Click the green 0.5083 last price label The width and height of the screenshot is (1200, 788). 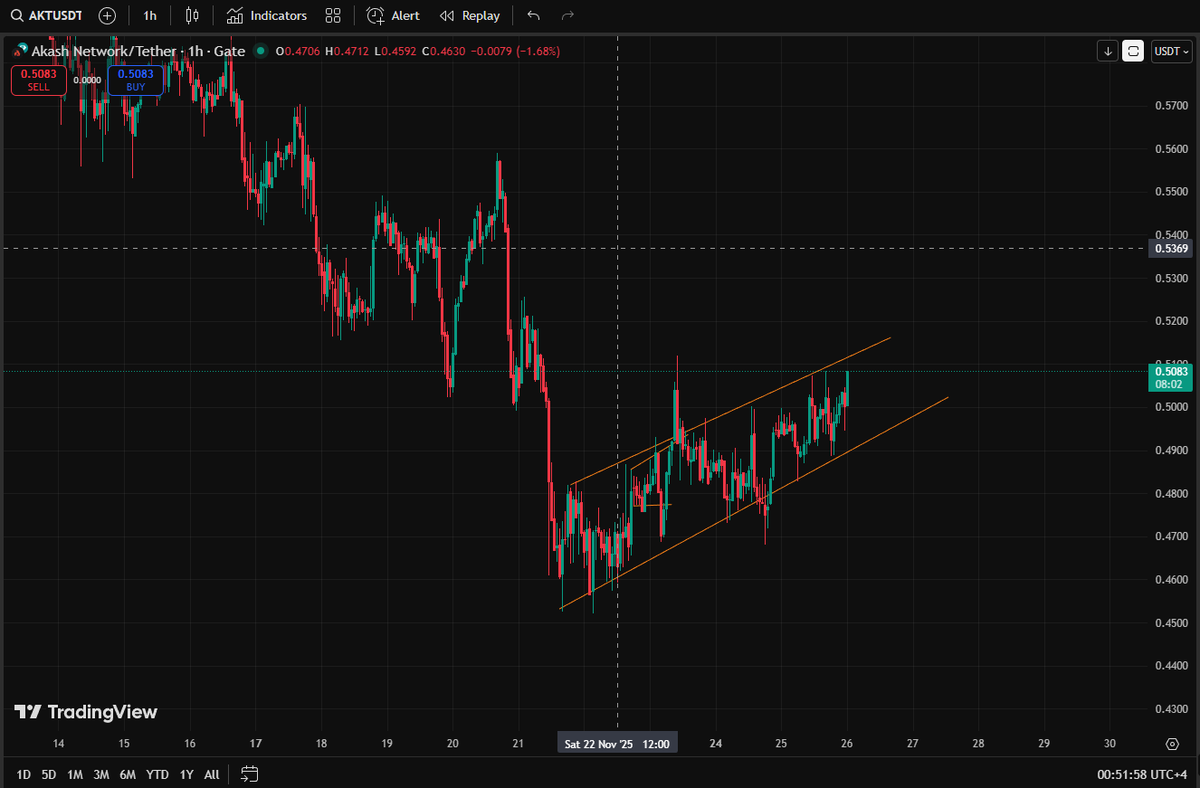(x=1171, y=377)
